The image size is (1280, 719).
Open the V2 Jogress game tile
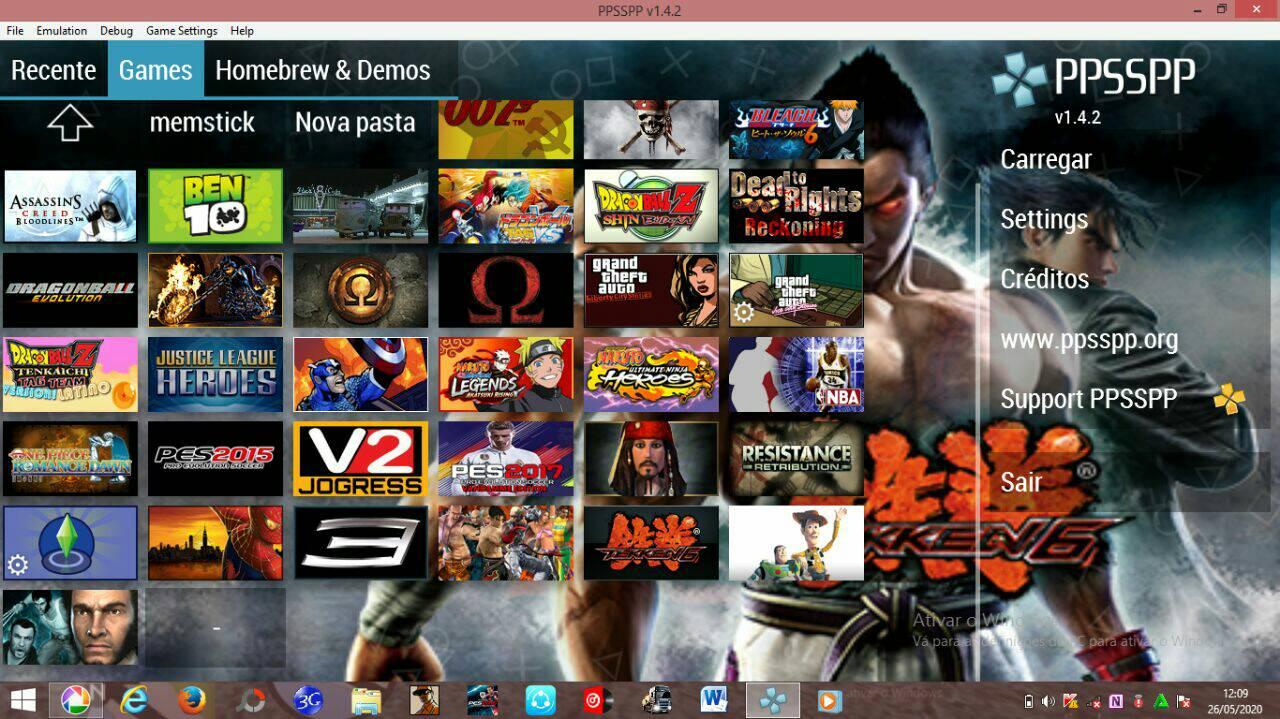click(360, 459)
